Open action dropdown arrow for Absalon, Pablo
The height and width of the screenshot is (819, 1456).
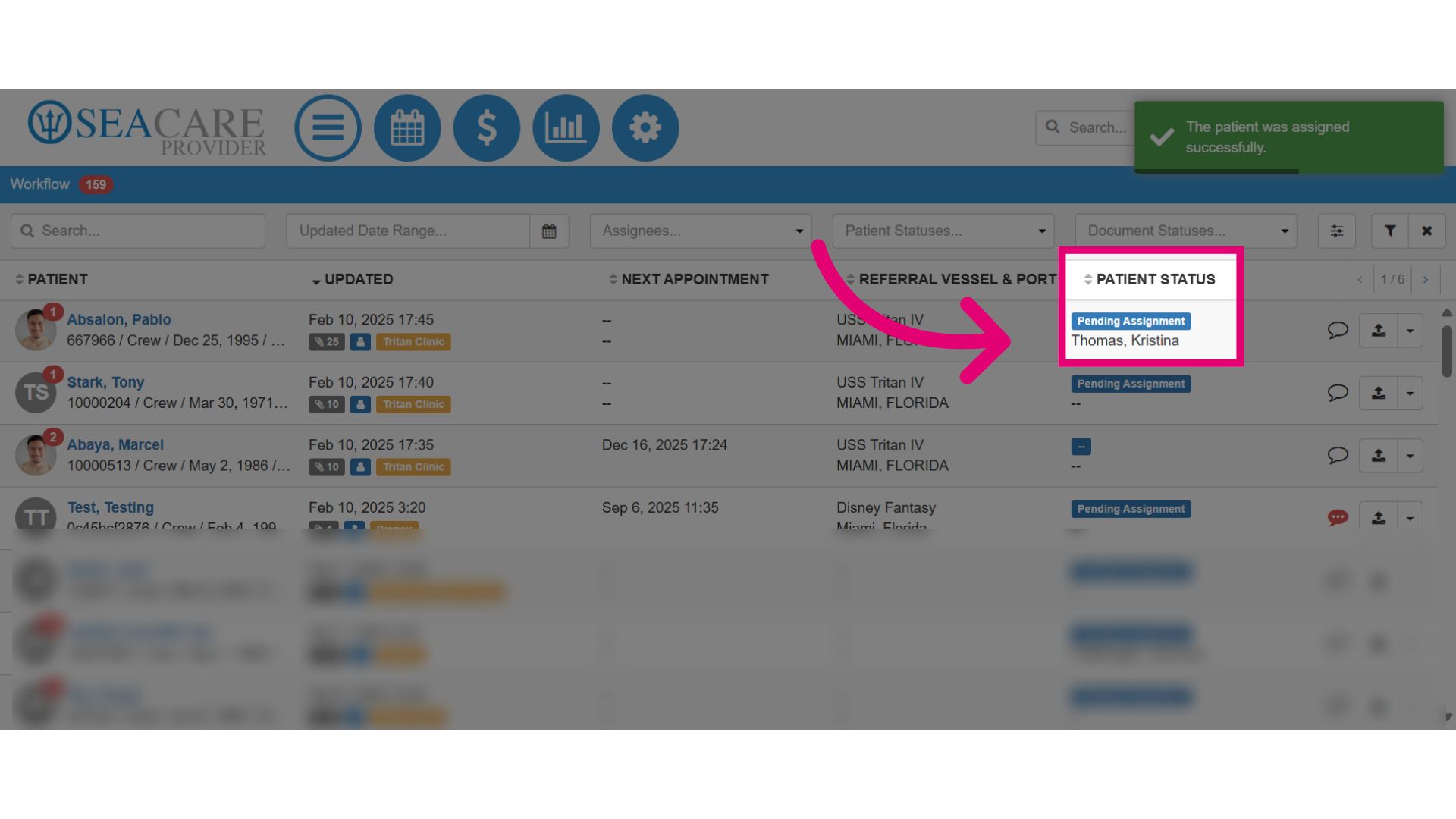tap(1410, 331)
